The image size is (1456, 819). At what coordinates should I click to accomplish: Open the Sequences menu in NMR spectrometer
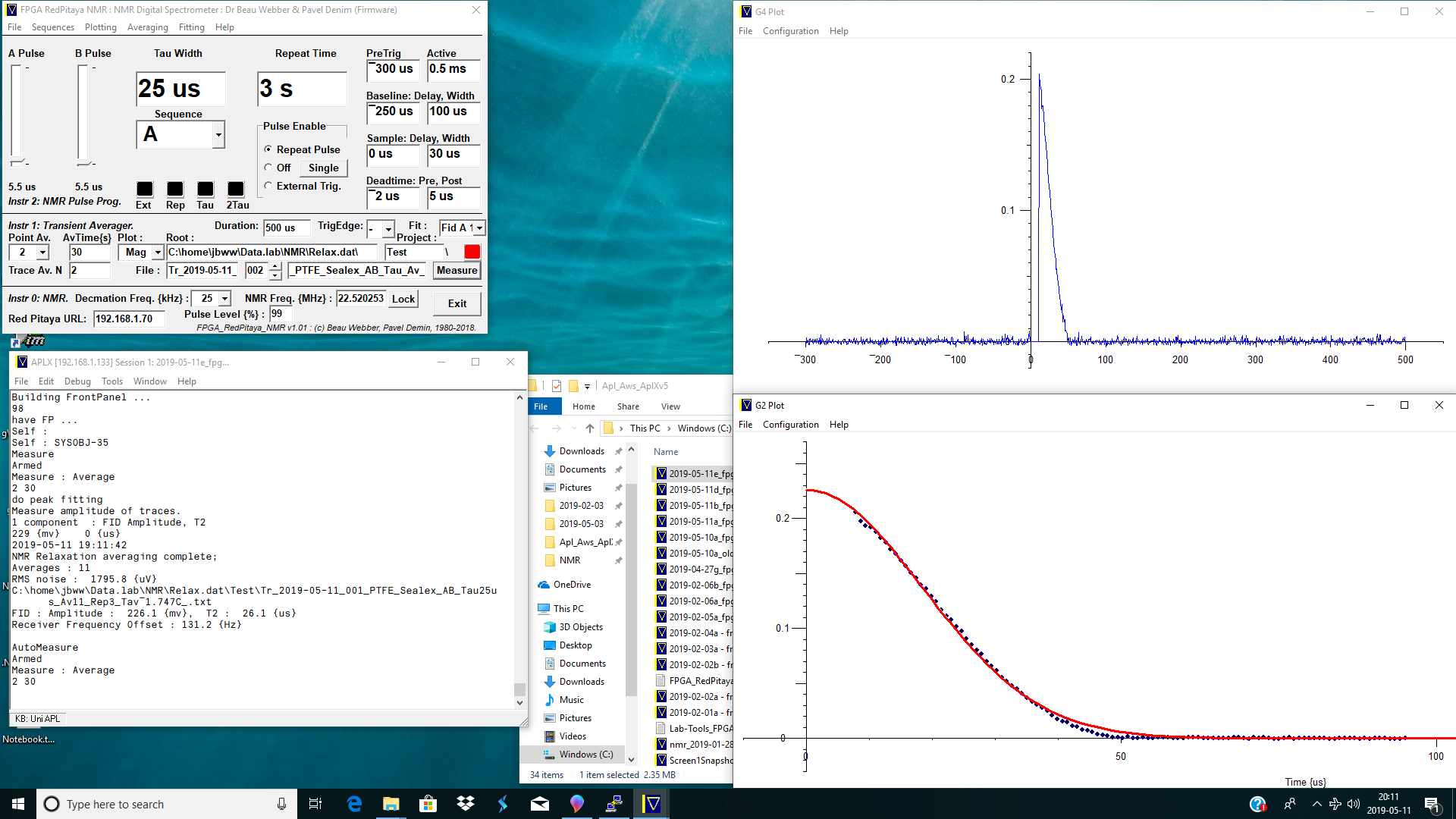point(51,27)
